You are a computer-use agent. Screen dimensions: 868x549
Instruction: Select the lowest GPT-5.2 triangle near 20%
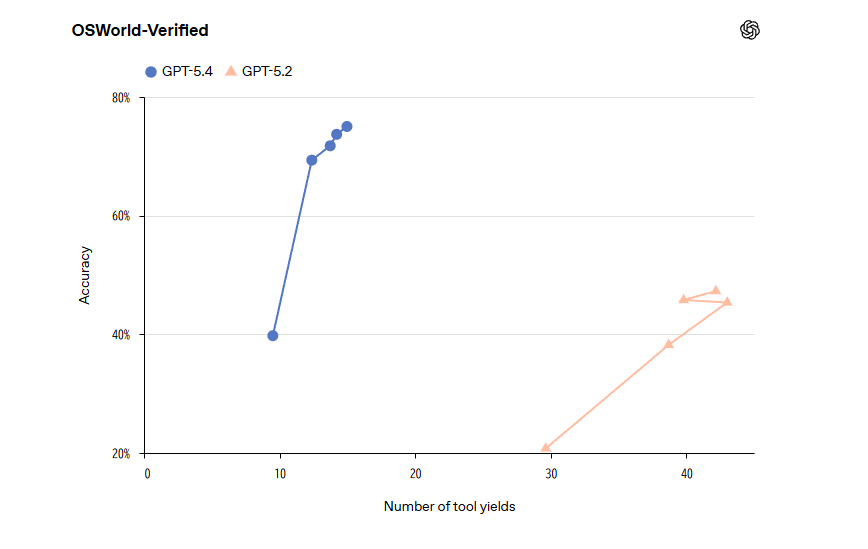(545, 448)
